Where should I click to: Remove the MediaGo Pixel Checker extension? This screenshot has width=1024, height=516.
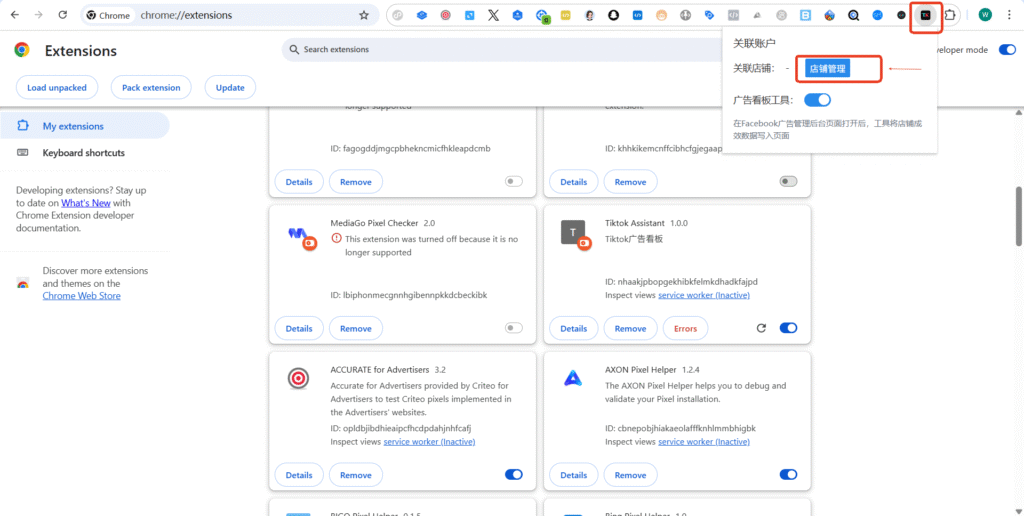(x=356, y=329)
